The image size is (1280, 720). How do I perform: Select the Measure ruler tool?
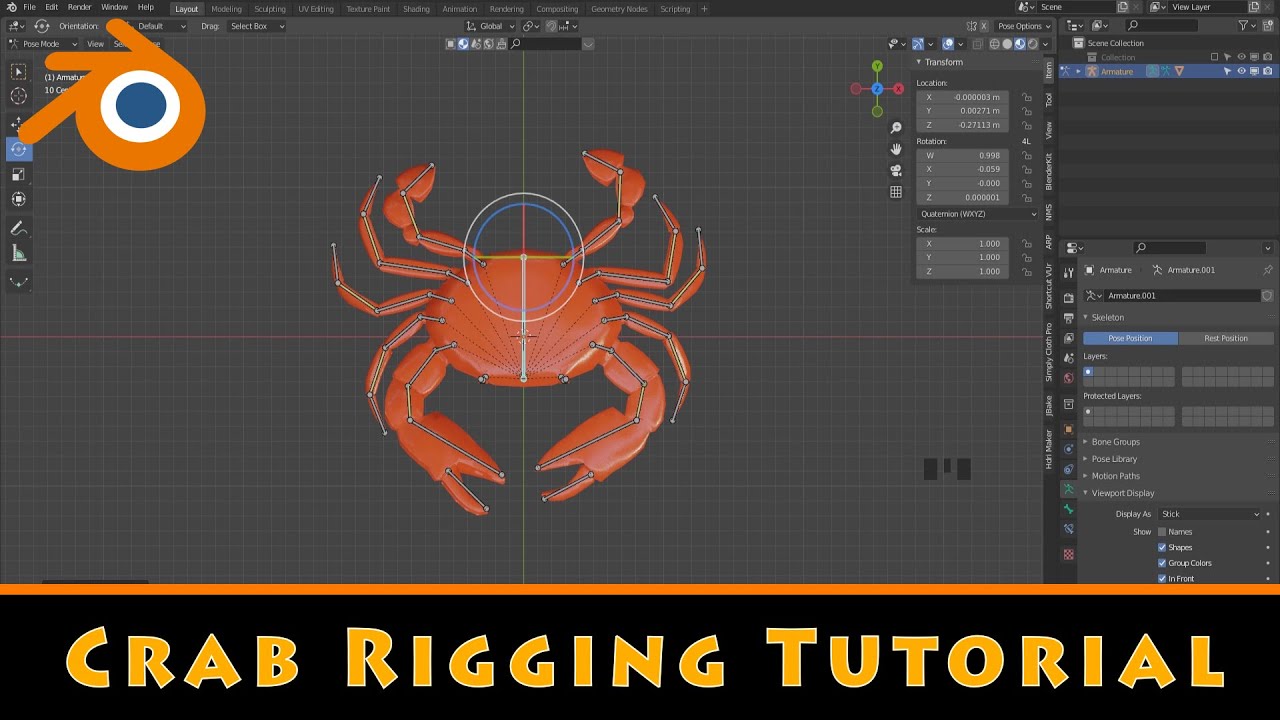tap(19, 254)
